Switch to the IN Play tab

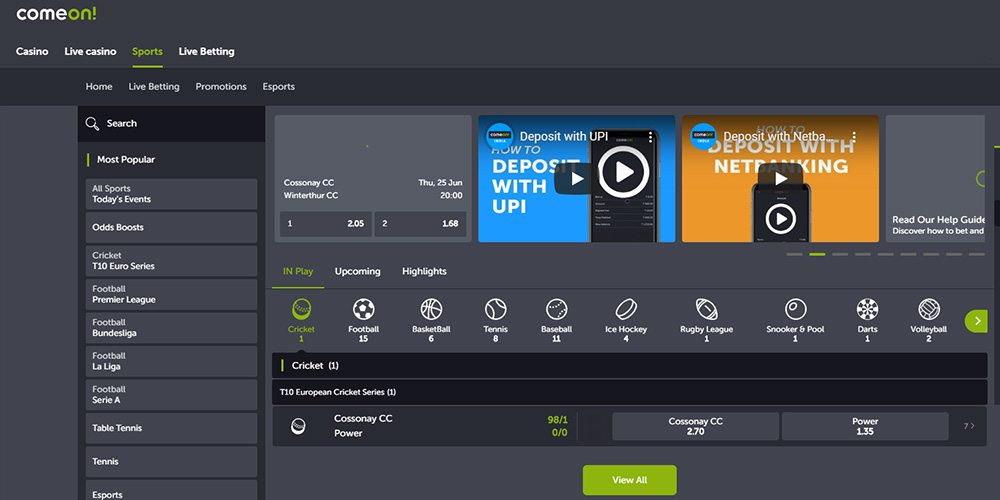click(298, 271)
